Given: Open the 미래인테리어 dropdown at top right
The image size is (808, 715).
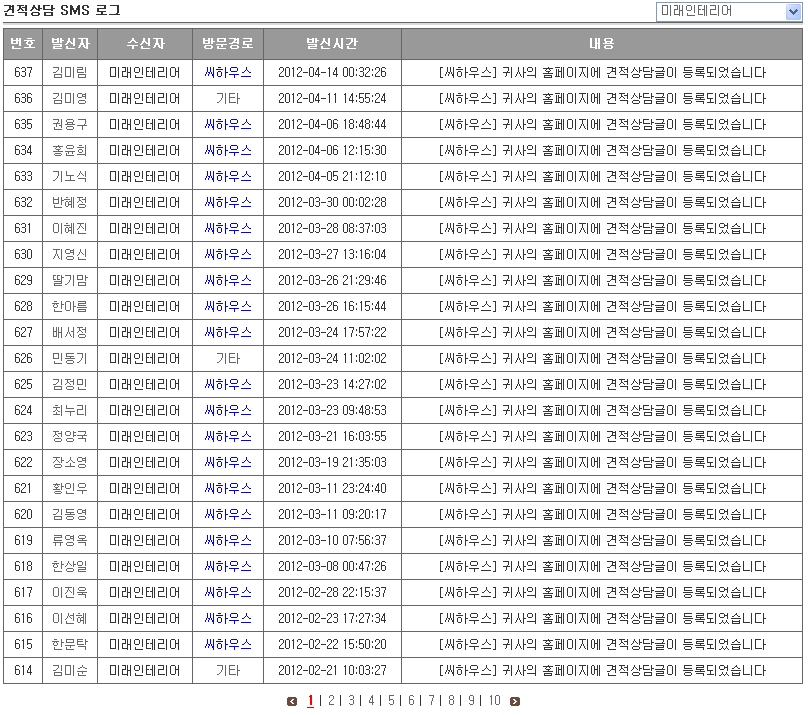Looking at the screenshot, I should tap(729, 11).
